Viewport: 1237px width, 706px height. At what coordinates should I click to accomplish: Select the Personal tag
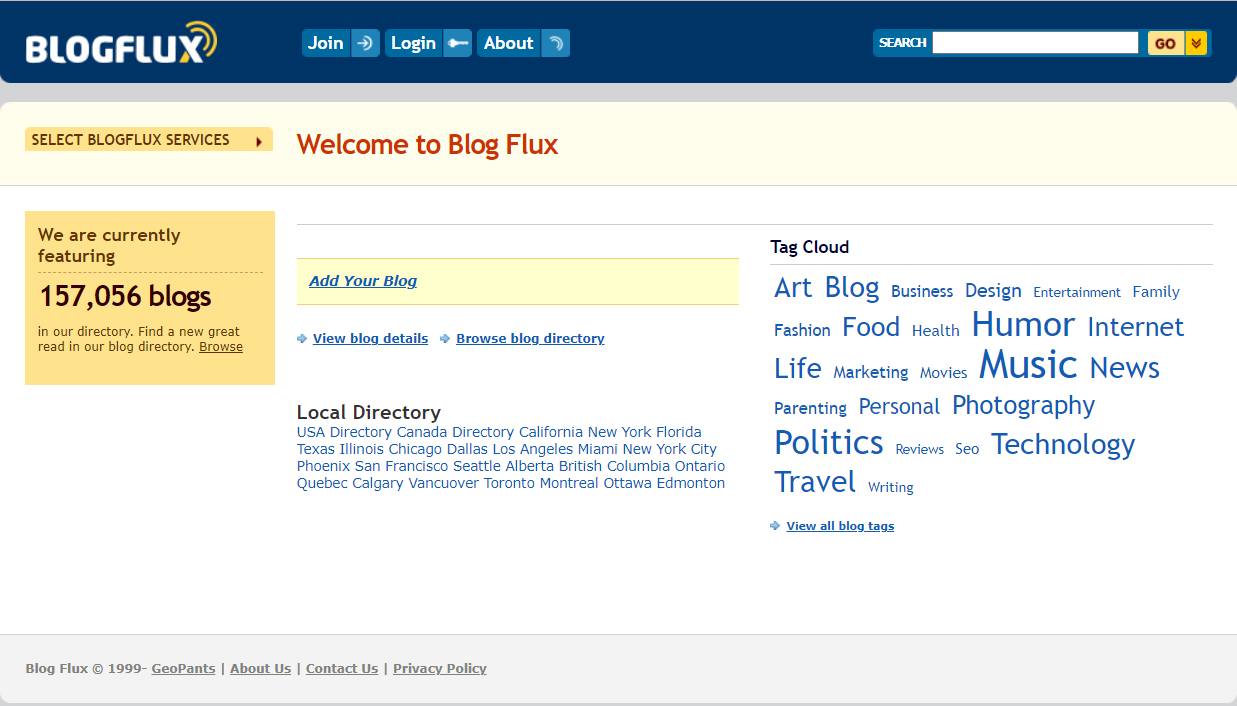point(899,407)
